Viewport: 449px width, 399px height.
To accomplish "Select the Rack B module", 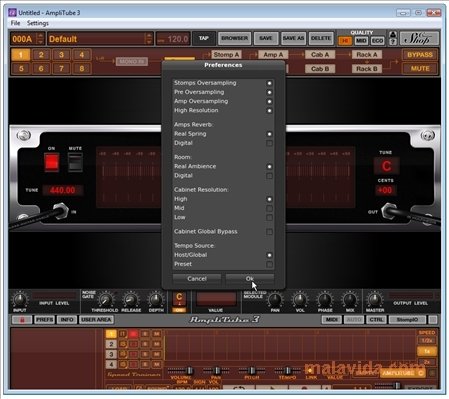I will click(367, 69).
